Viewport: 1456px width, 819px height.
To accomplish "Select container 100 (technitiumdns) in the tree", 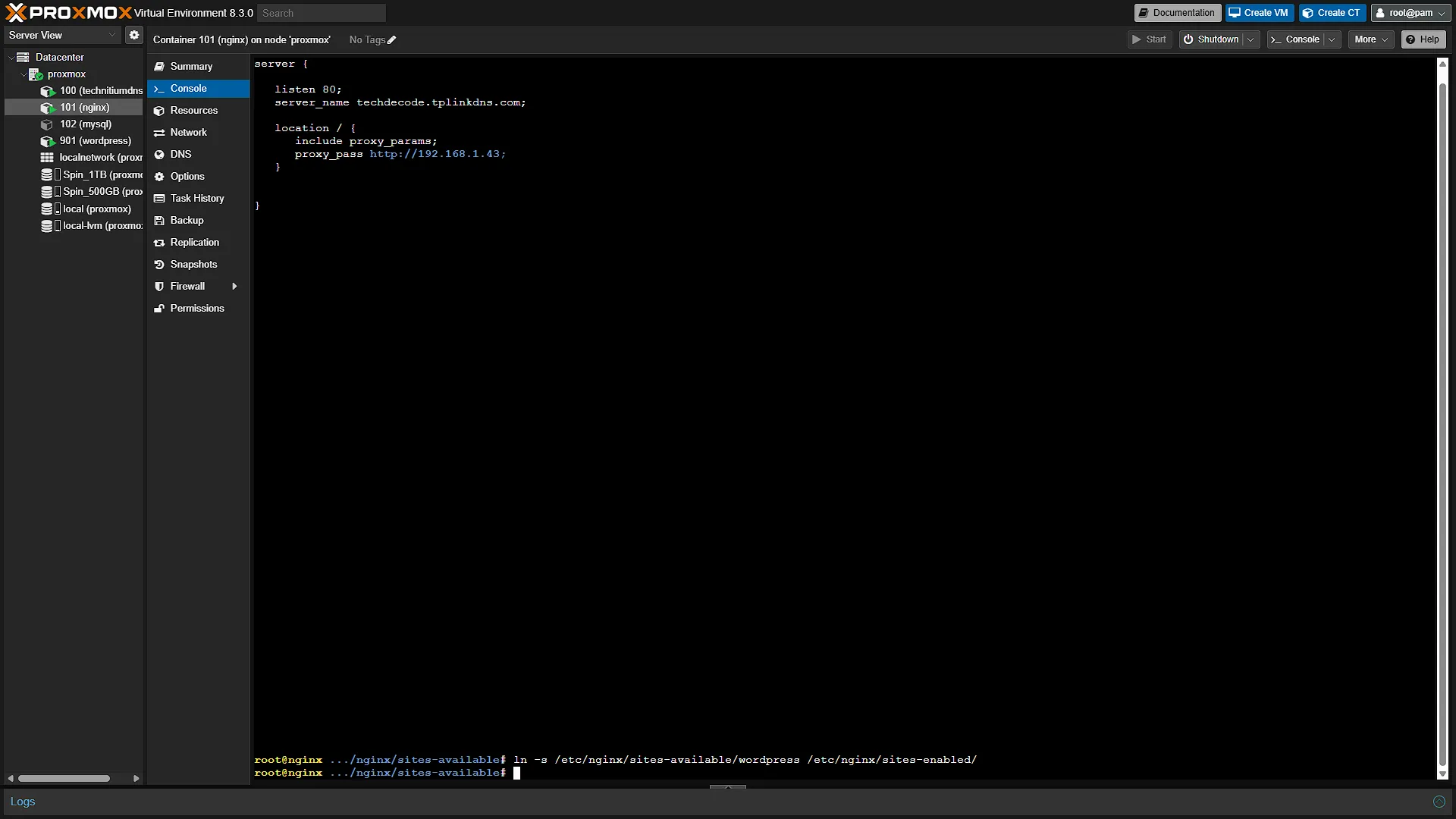I will [x=92, y=90].
